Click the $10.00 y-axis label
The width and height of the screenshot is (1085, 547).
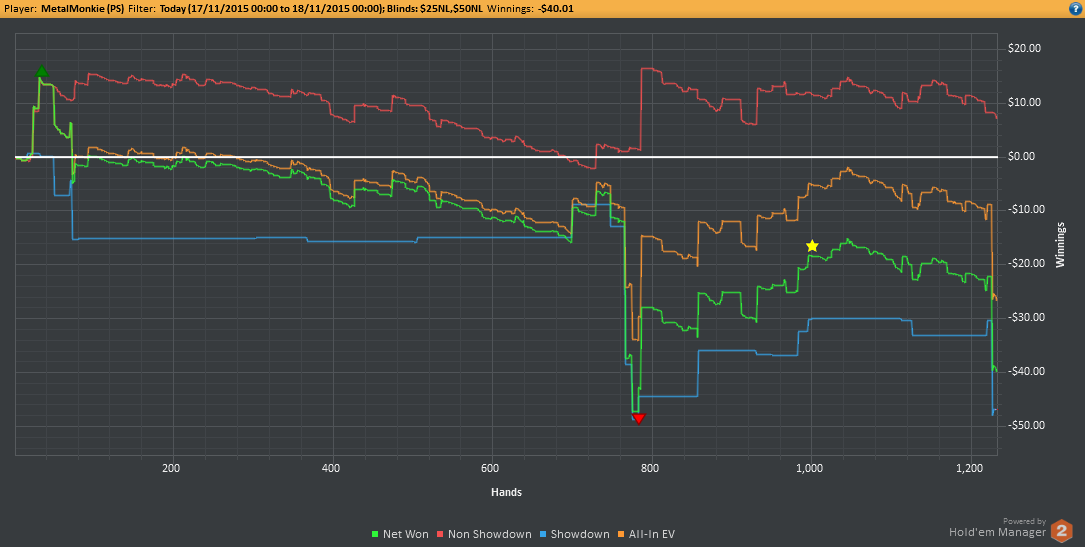pos(1025,103)
